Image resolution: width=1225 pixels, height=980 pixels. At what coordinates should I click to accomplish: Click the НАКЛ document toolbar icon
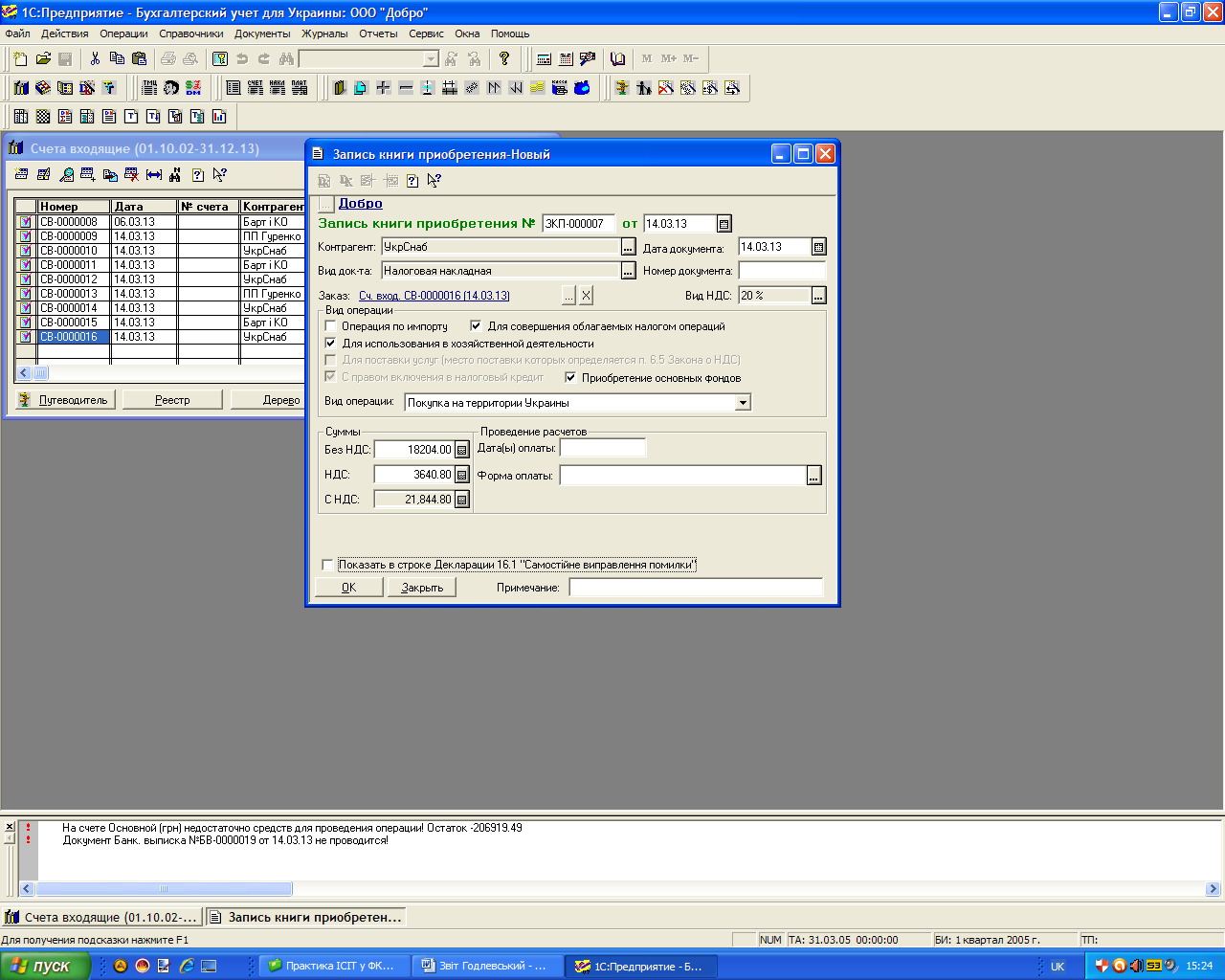pyautogui.click(x=277, y=88)
